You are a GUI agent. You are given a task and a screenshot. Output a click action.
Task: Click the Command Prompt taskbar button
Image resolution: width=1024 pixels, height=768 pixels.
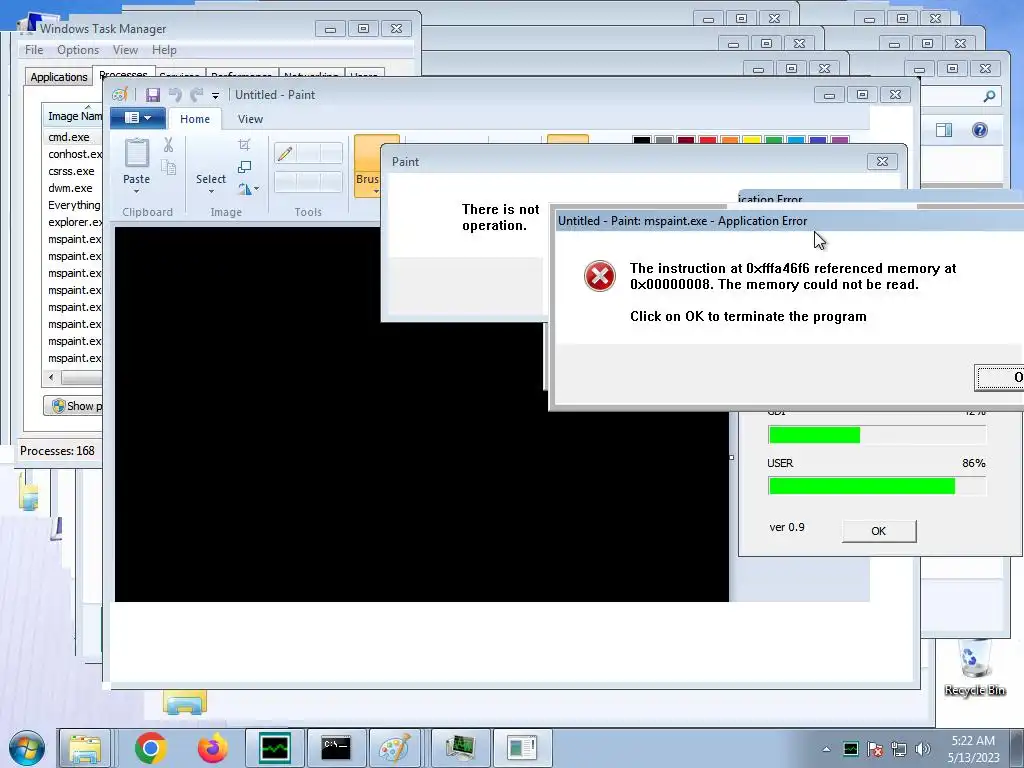pos(336,748)
